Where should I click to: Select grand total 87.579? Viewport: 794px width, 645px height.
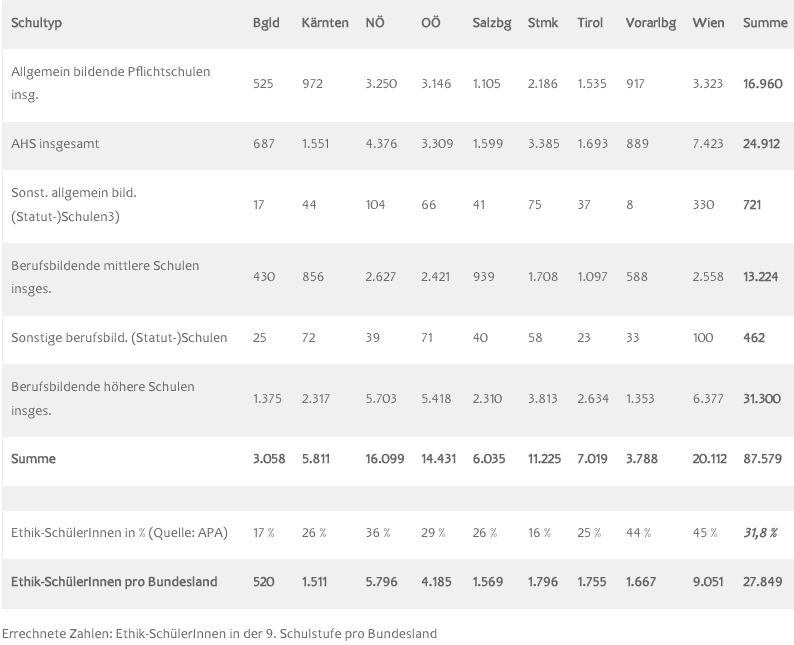click(762, 459)
